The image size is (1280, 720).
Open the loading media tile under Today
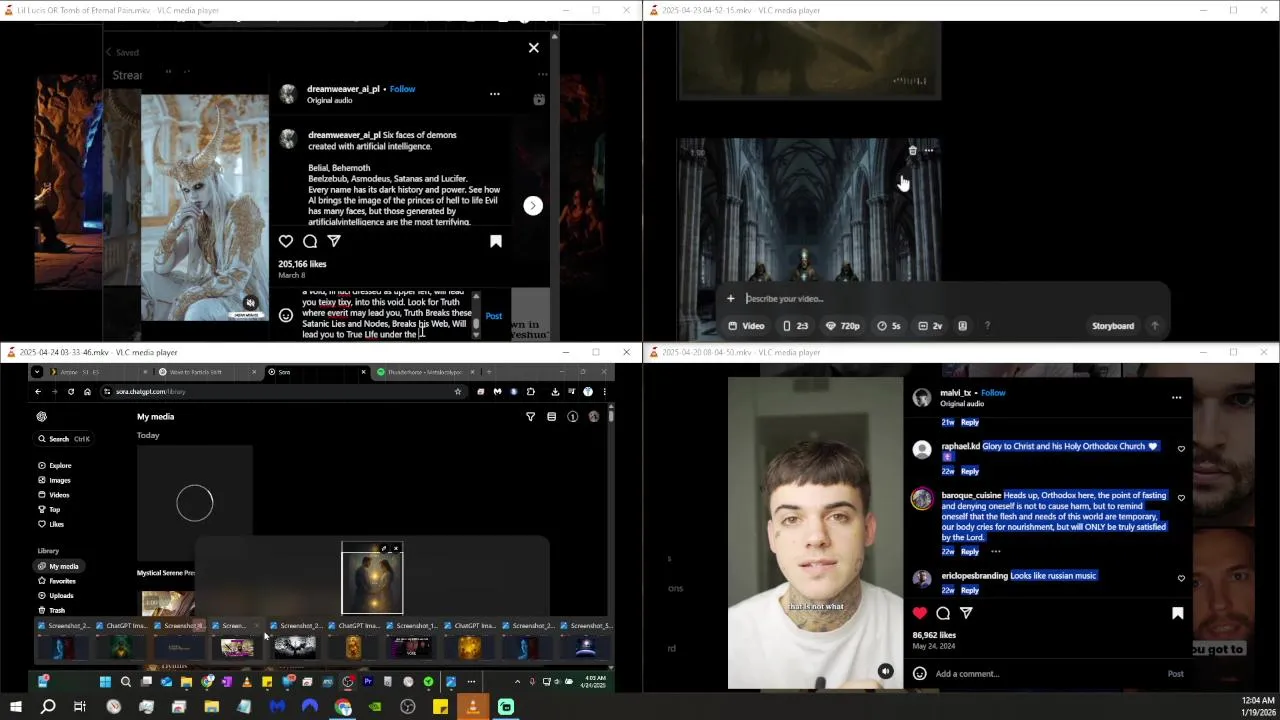point(195,502)
